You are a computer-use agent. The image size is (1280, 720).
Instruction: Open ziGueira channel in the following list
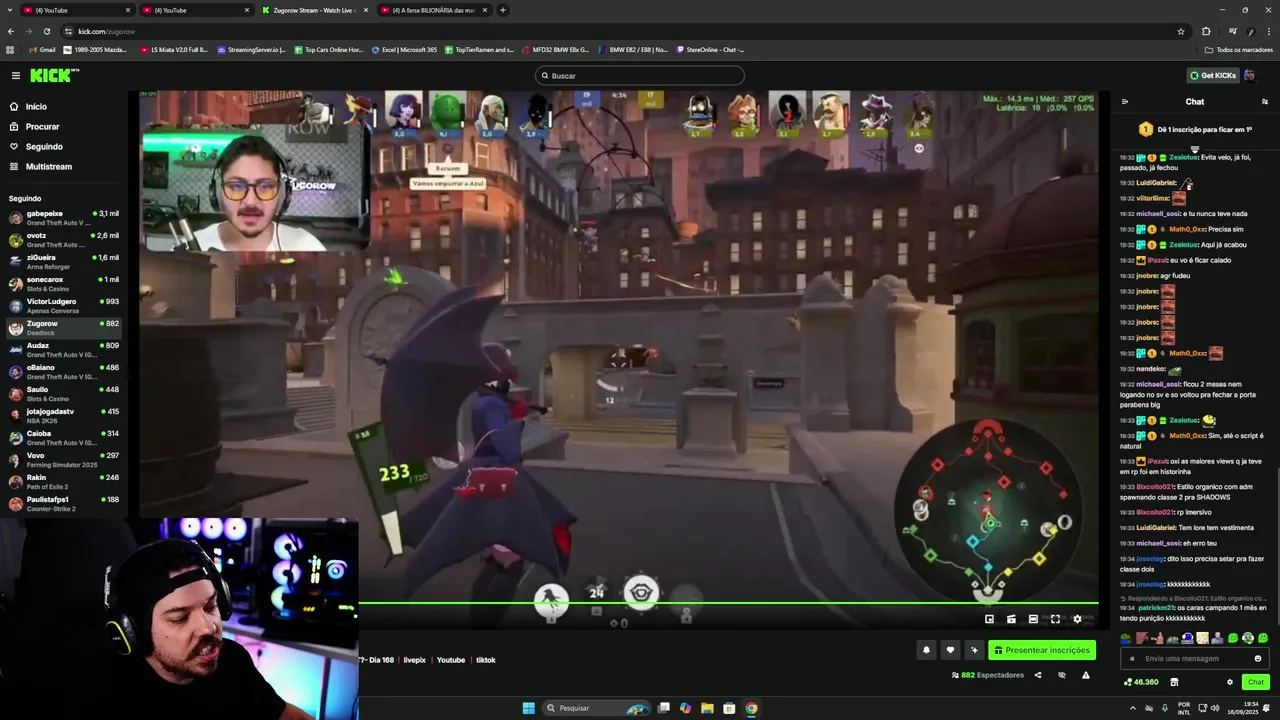pos(64,261)
